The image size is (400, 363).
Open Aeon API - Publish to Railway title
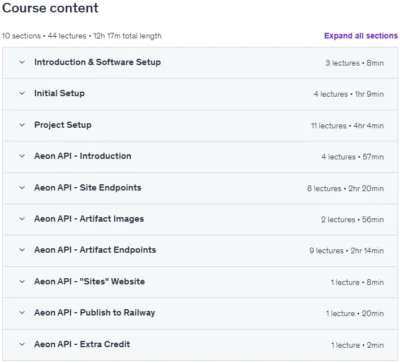click(95, 313)
